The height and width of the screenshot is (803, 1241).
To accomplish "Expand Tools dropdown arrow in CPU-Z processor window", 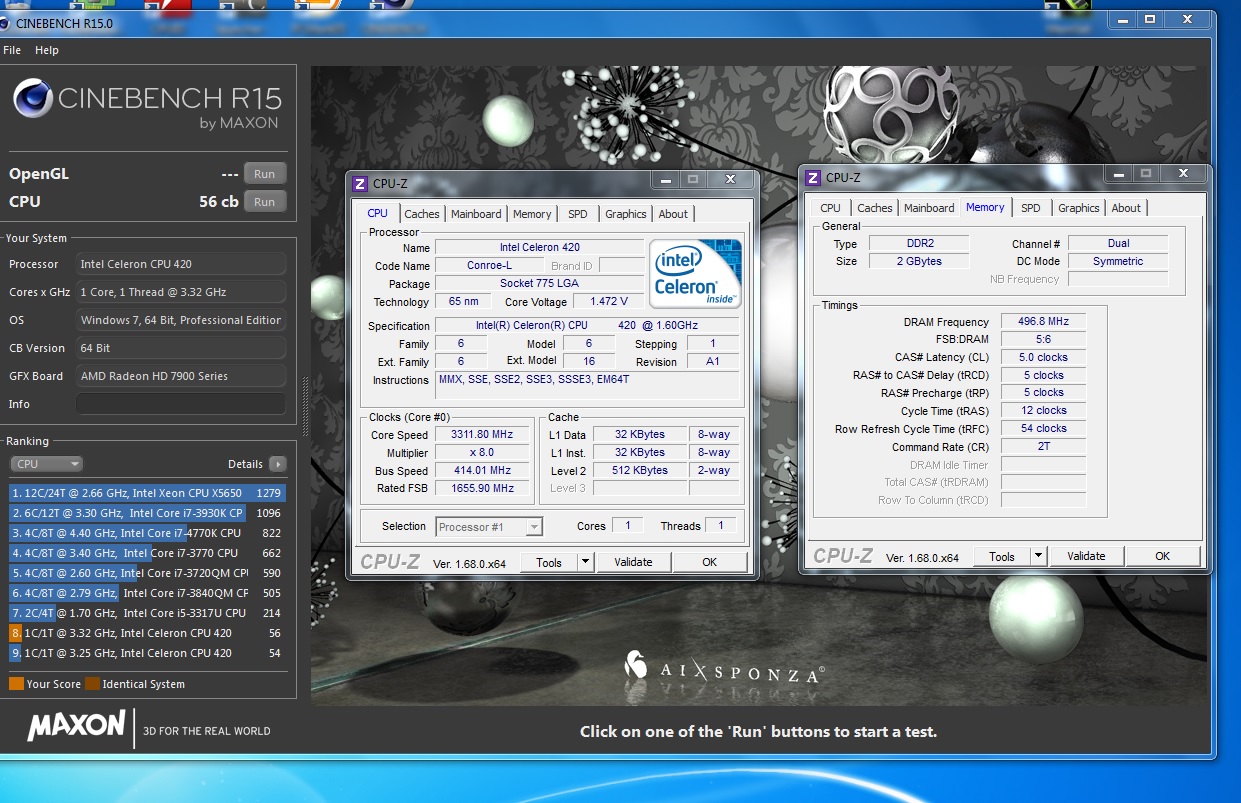I will pyautogui.click(x=586, y=563).
